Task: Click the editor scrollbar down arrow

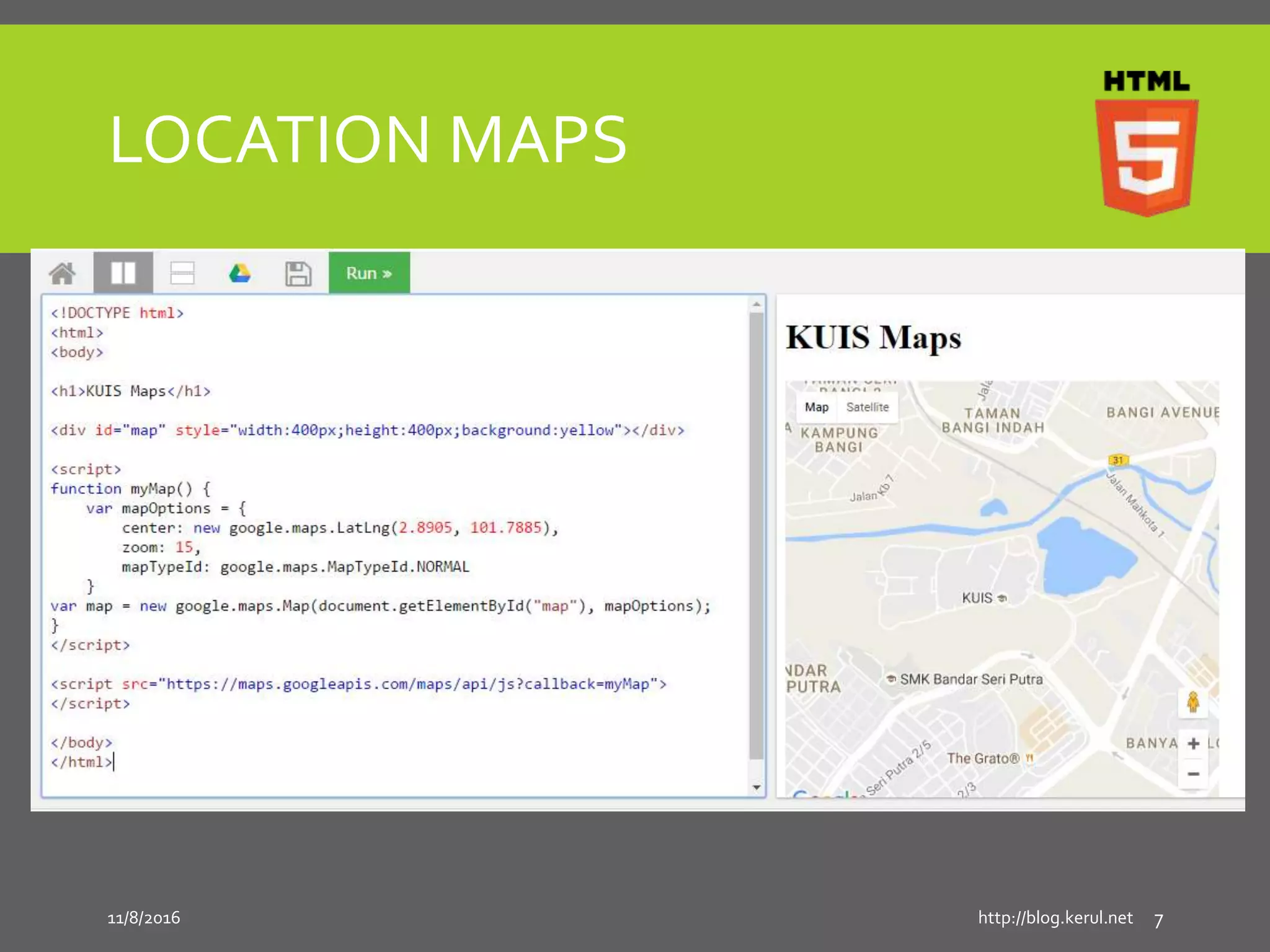Action: (757, 787)
